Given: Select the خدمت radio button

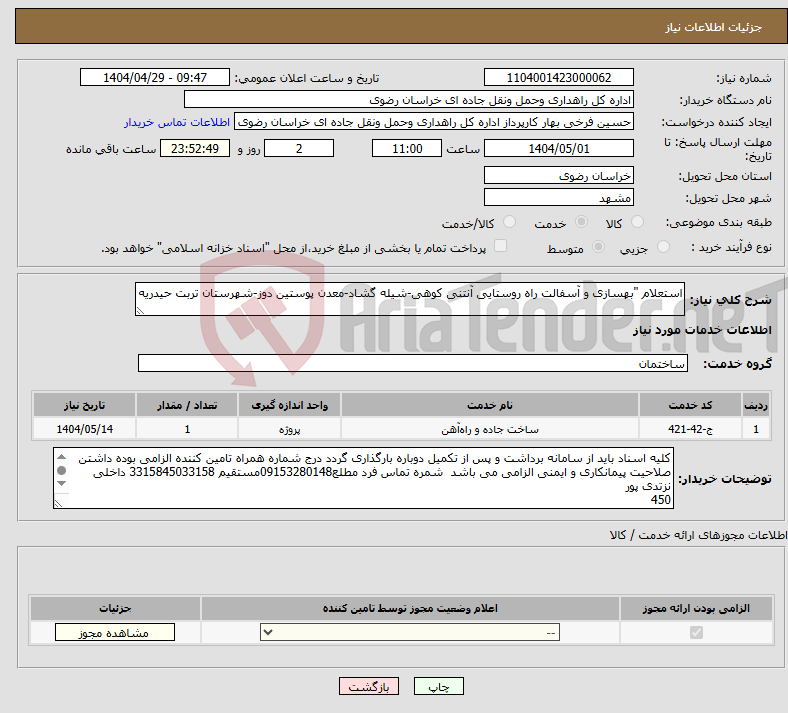Looking at the screenshot, I should pos(581,222).
